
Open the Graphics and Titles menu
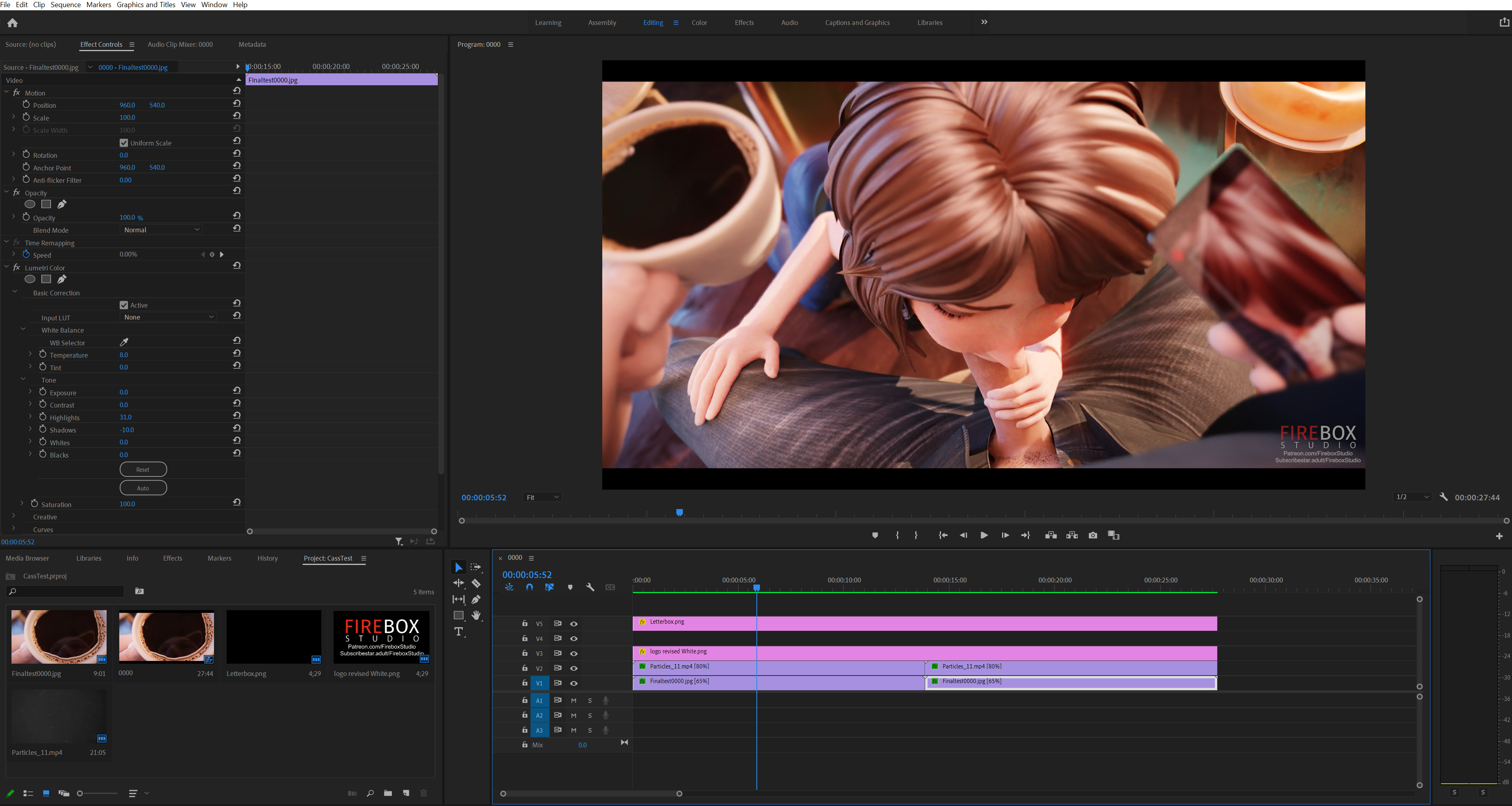click(146, 5)
